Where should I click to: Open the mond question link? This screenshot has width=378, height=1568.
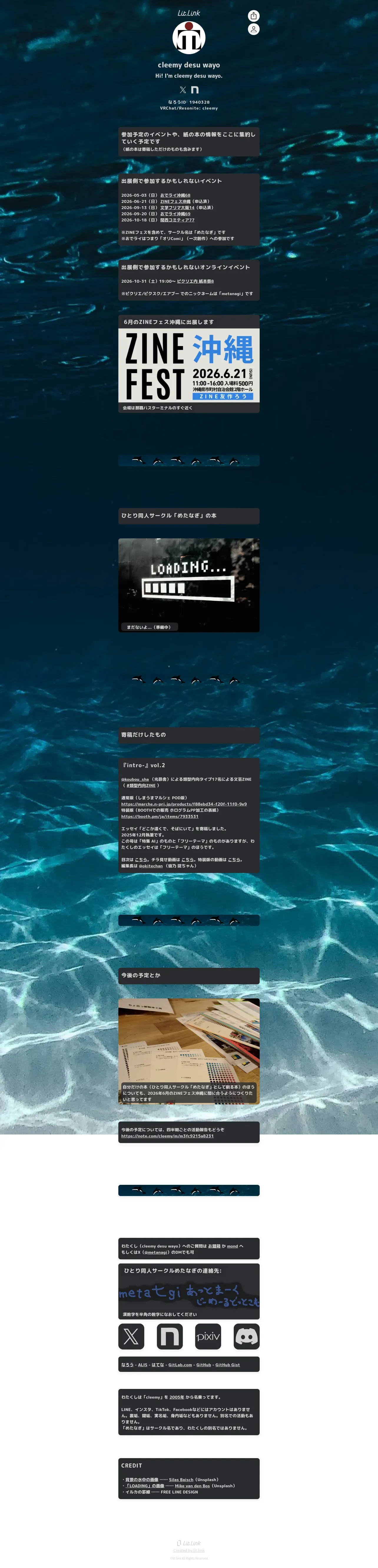[x=233, y=1246]
